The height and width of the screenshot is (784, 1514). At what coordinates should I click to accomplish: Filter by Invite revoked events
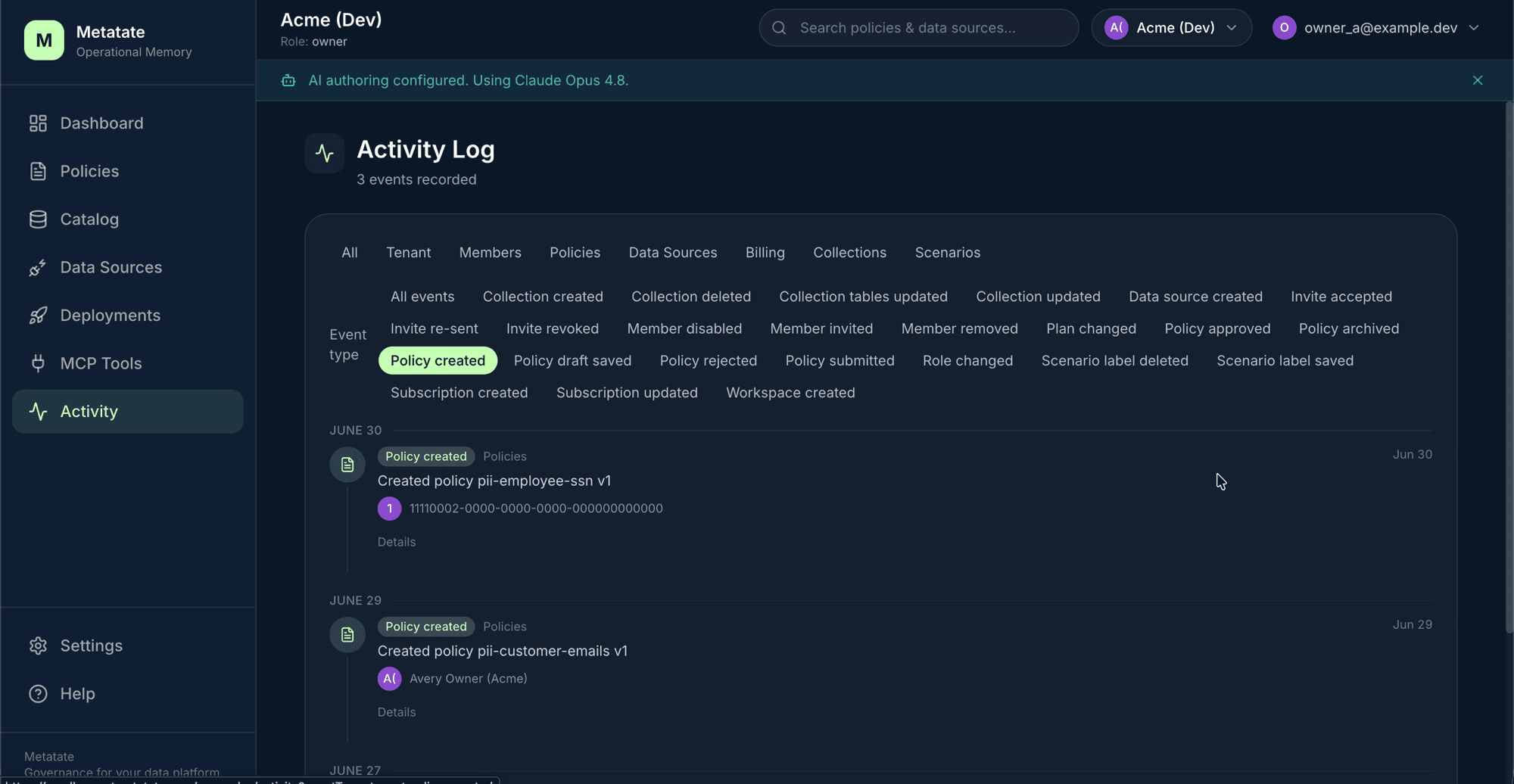[x=553, y=329]
